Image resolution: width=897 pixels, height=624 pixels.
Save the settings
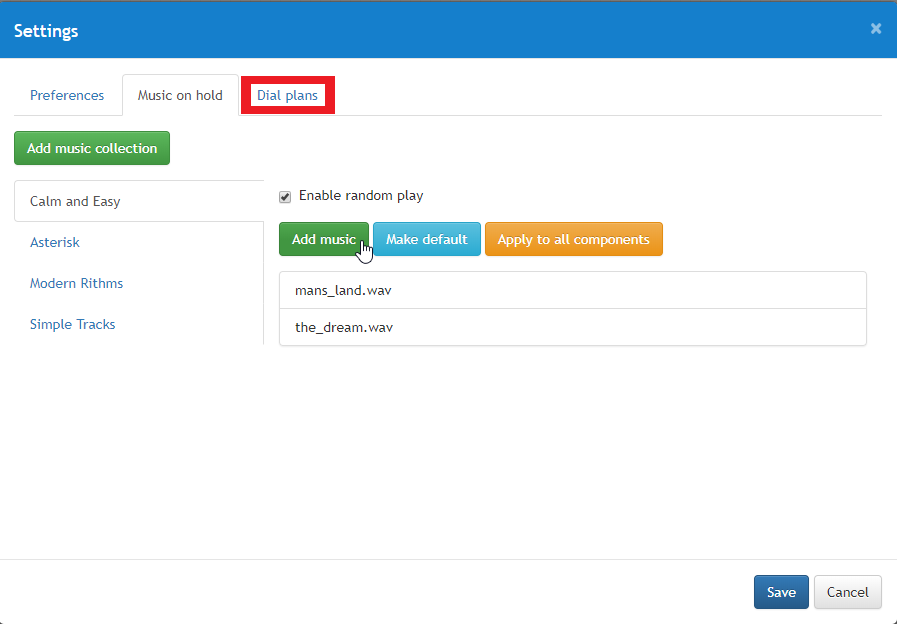tap(781, 592)
